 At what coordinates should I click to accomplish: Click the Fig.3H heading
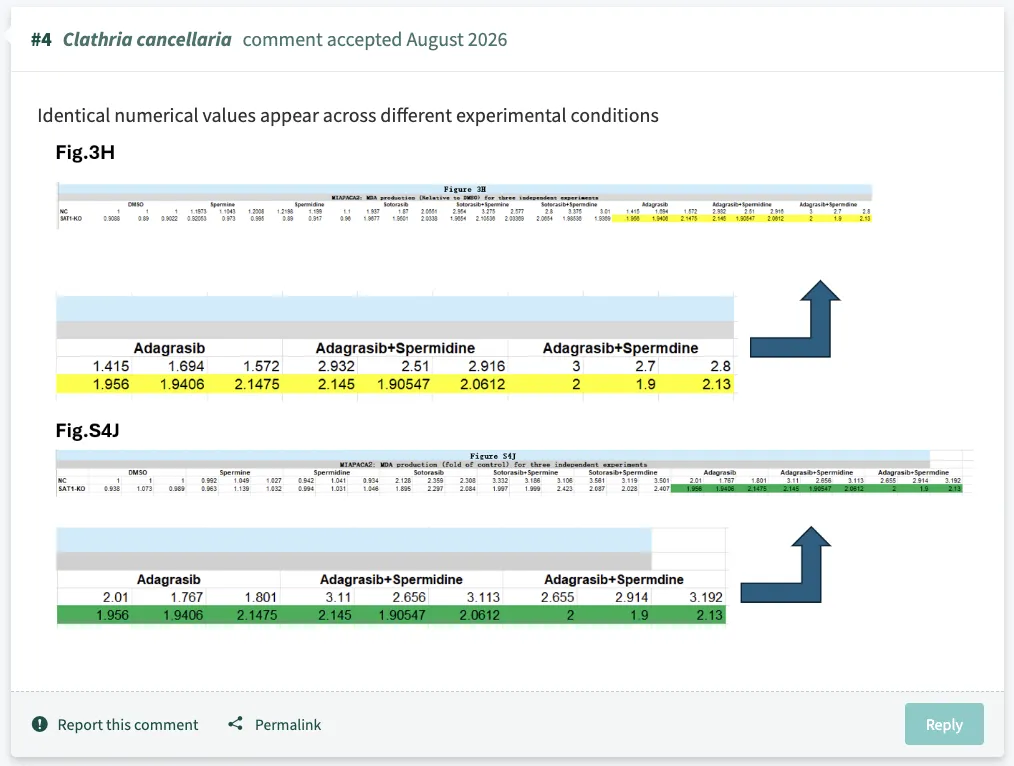click(x=85, y=153)
